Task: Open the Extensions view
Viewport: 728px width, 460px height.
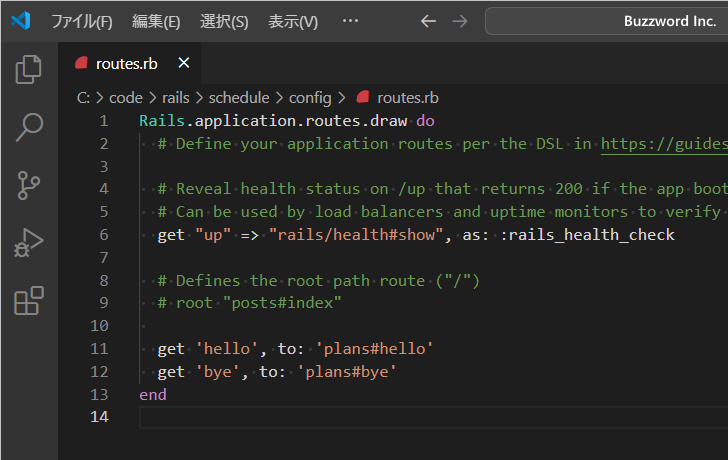Action: tap(29, 300)
